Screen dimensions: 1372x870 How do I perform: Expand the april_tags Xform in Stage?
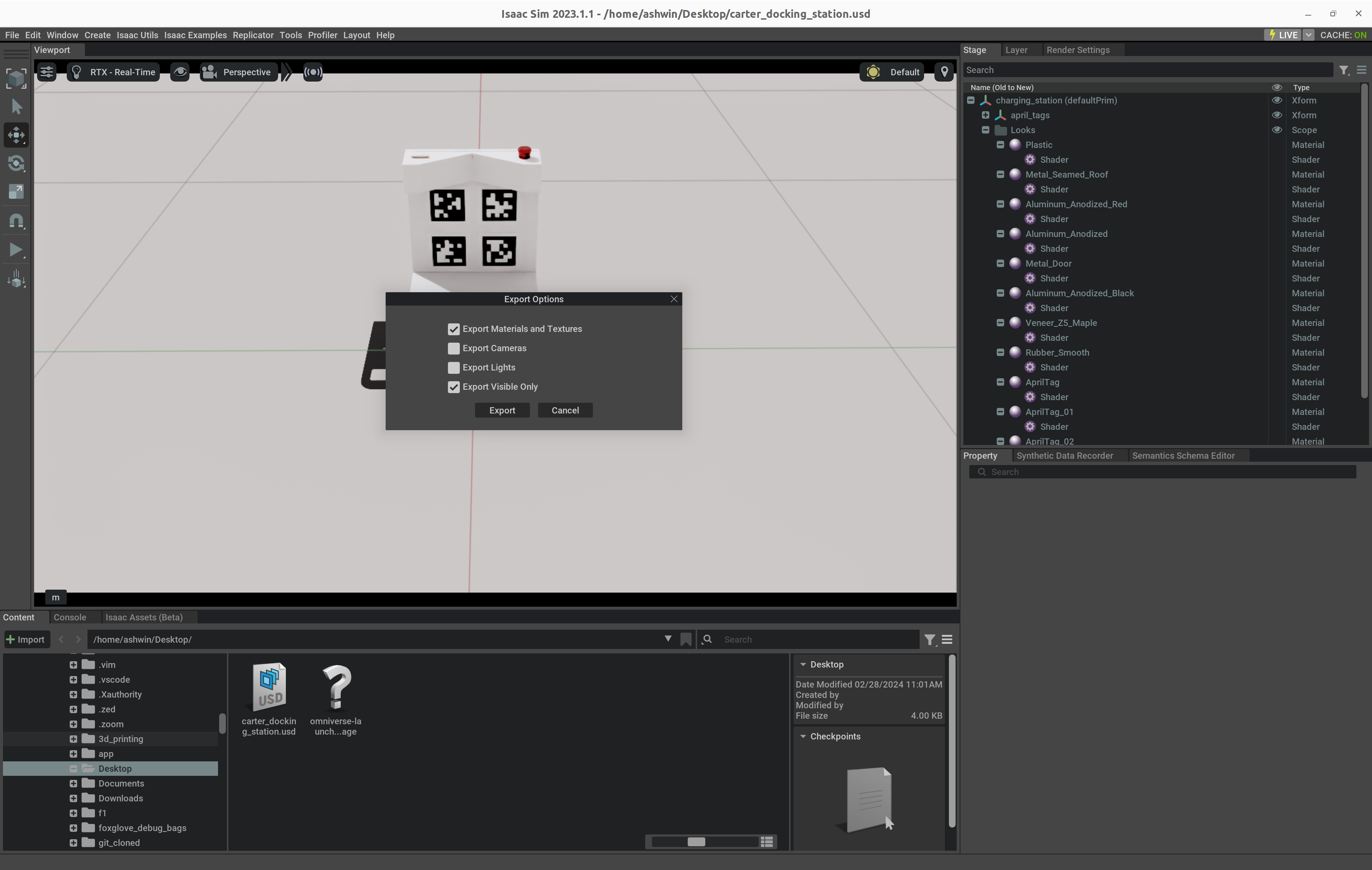(986, 115)
